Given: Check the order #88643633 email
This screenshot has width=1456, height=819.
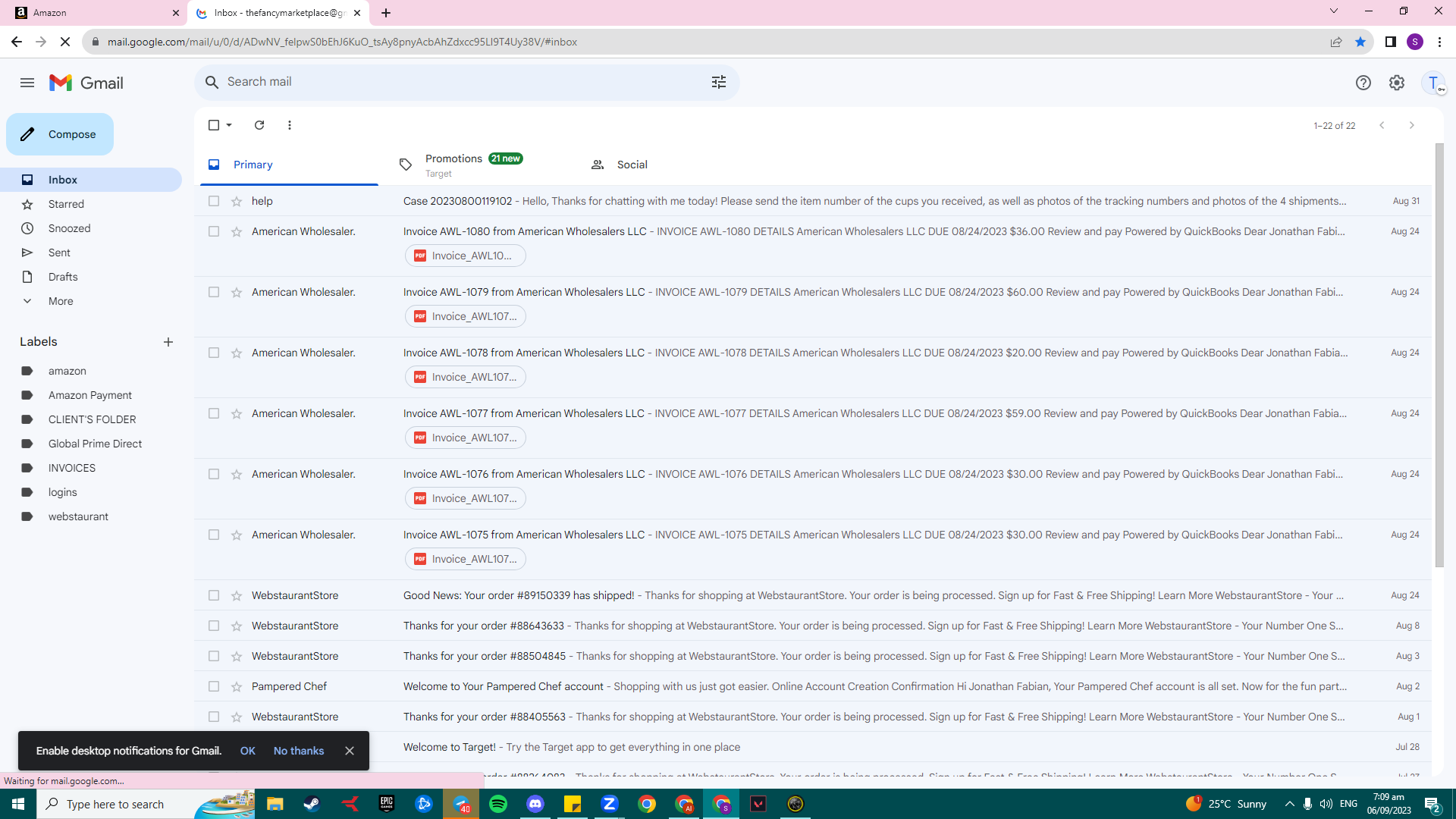Looking at the screenshot, I should point(214,626).
